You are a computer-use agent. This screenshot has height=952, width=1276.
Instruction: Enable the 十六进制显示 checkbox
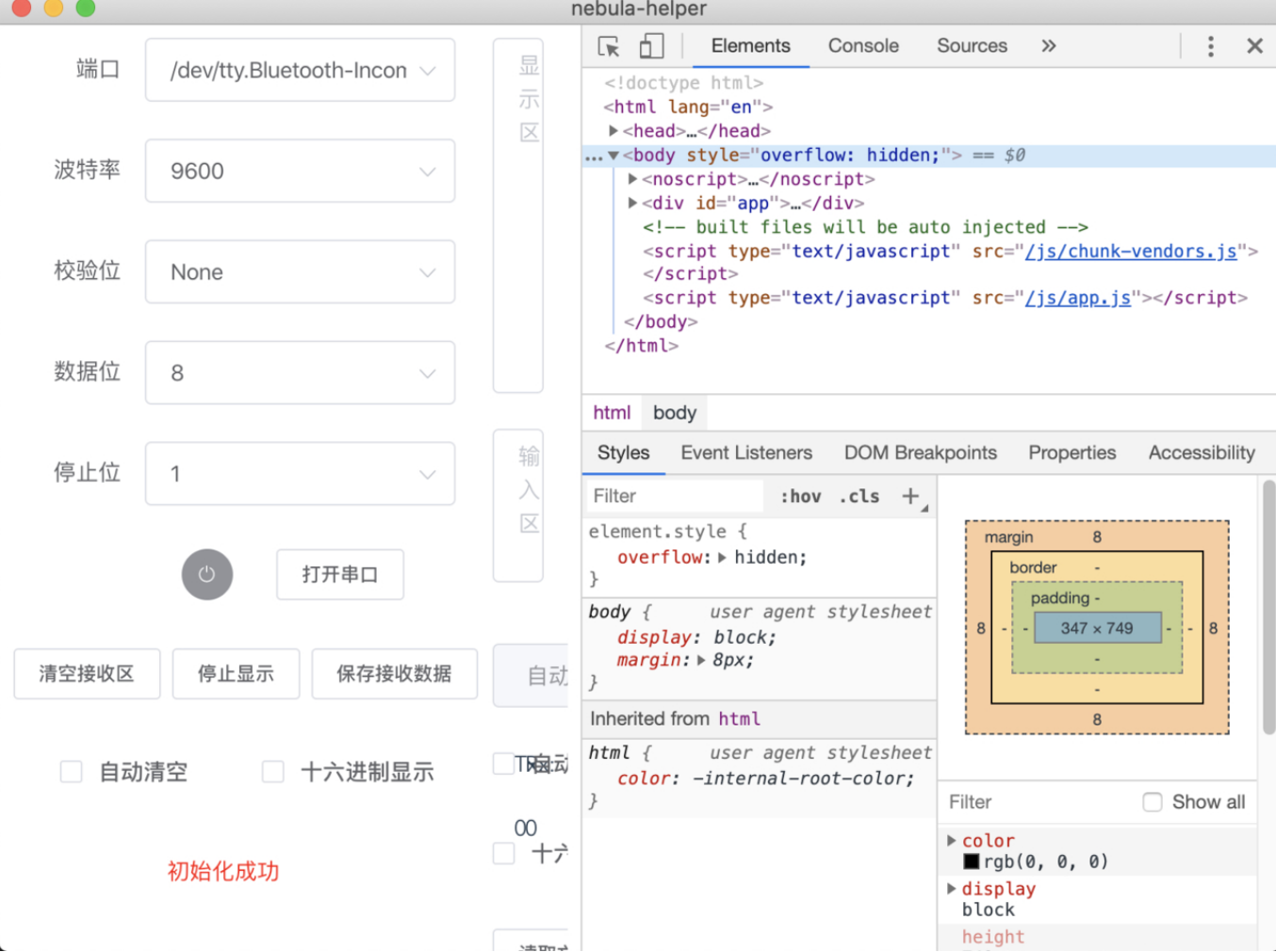point(273,772)
